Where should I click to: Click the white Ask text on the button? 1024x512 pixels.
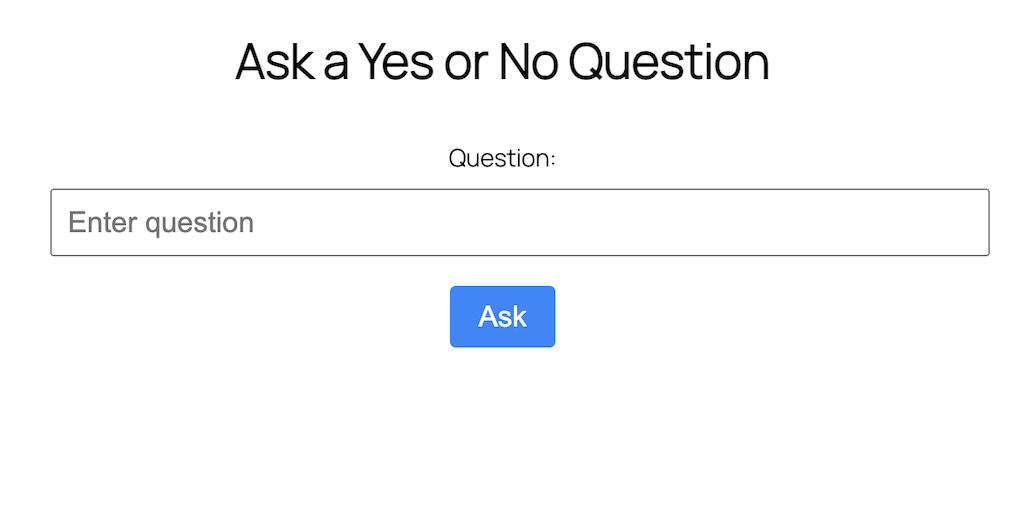(502, 316)
